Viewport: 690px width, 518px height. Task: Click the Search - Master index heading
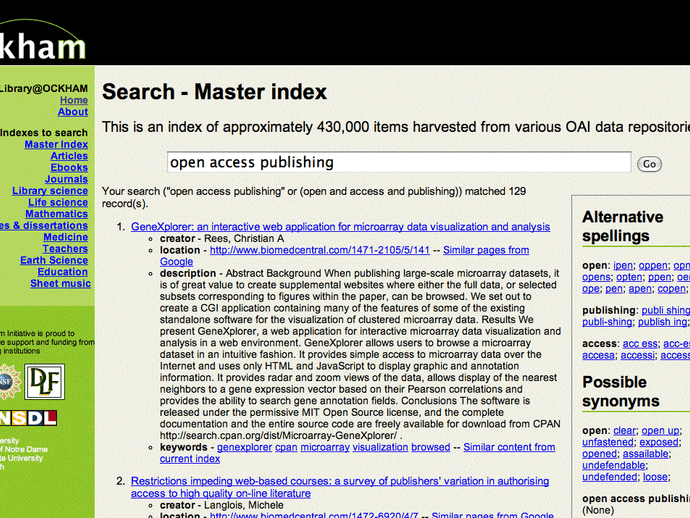[x=214, y=92]
